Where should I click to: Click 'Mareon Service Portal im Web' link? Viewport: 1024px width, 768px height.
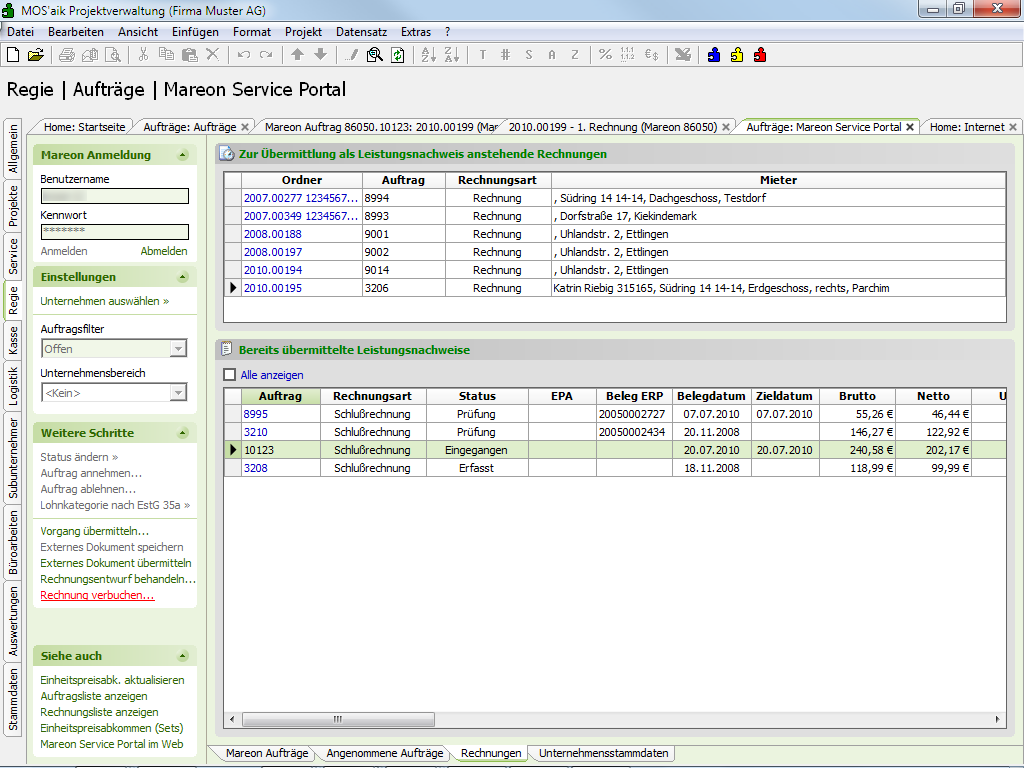tap(112, 744)
